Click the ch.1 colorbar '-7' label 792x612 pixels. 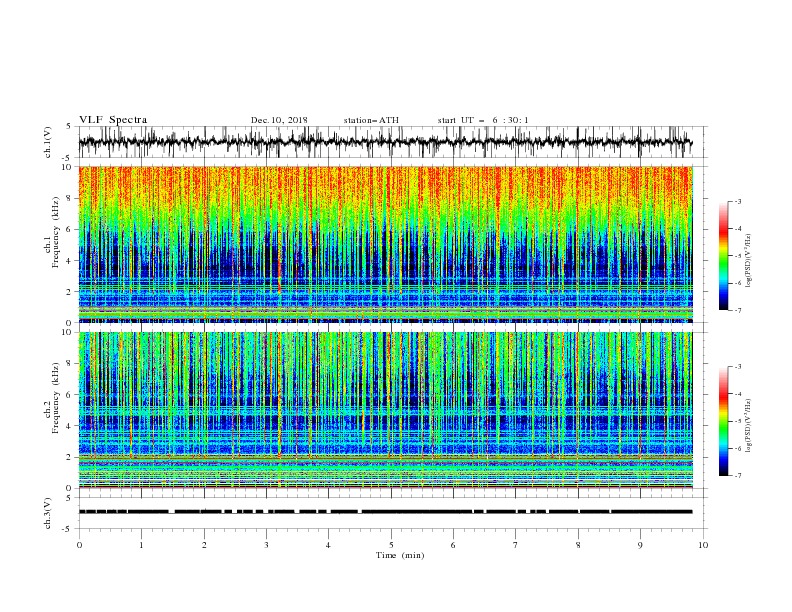click(x=737, y=310)
